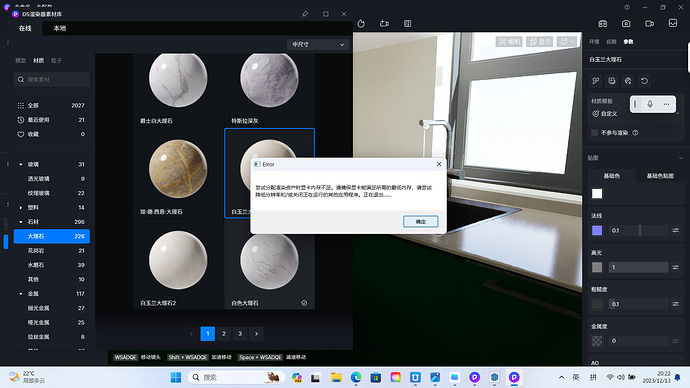Screen dimensions: 690x388
Task: Open the render queue icon beside import
Action: point(407,23)
